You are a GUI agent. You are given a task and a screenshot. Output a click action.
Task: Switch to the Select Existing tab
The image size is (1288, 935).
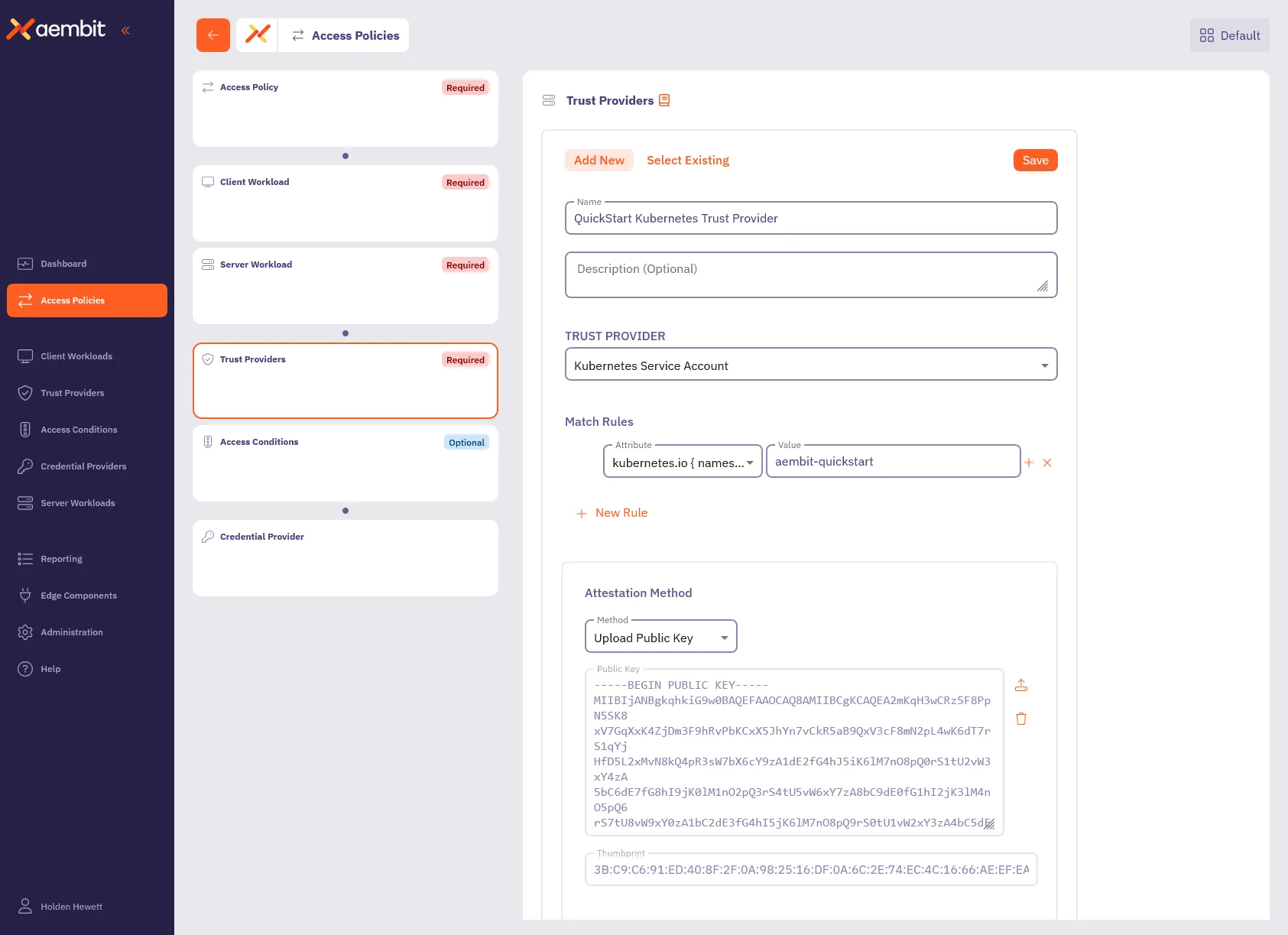click(687, 160)
